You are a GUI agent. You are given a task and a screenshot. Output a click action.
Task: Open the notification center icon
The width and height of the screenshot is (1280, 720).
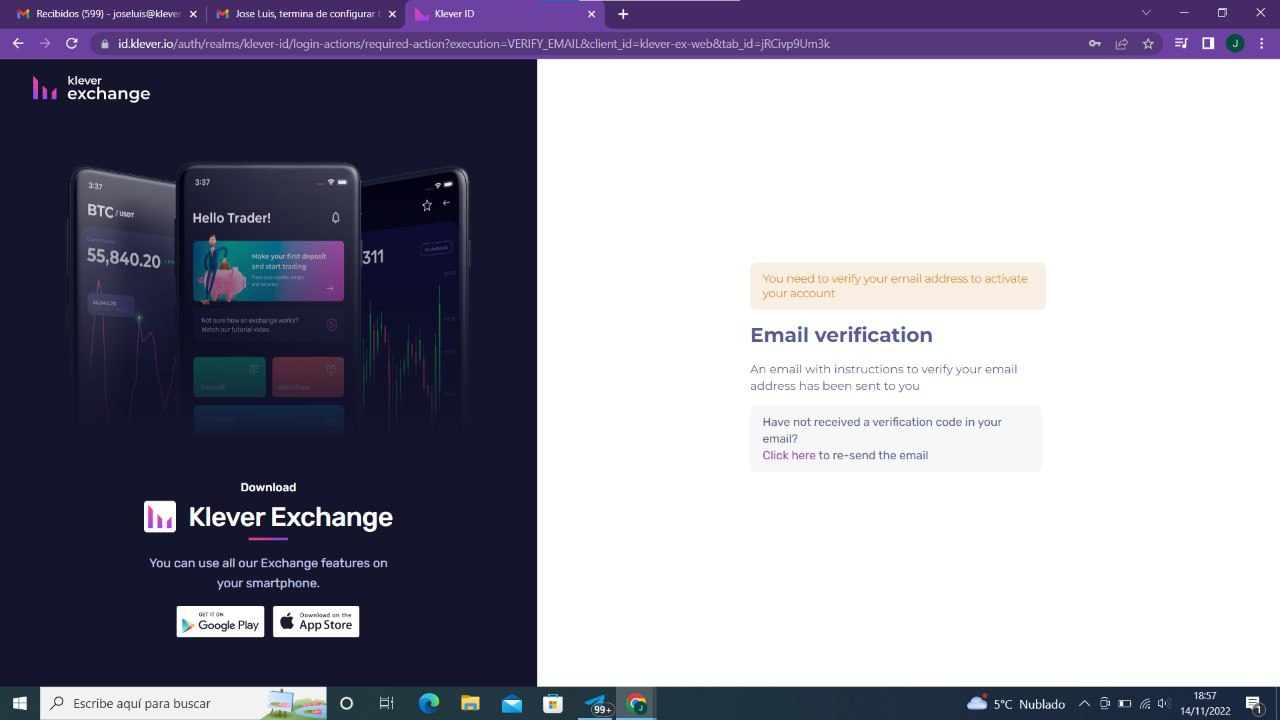pyautogui.click(x=1254, y=704)
